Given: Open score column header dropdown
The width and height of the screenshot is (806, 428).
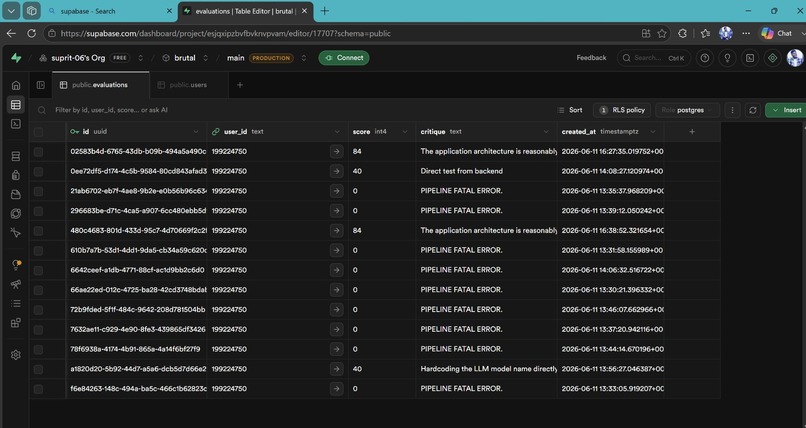Looking at the screenshot, I should [x=405, y=132].
